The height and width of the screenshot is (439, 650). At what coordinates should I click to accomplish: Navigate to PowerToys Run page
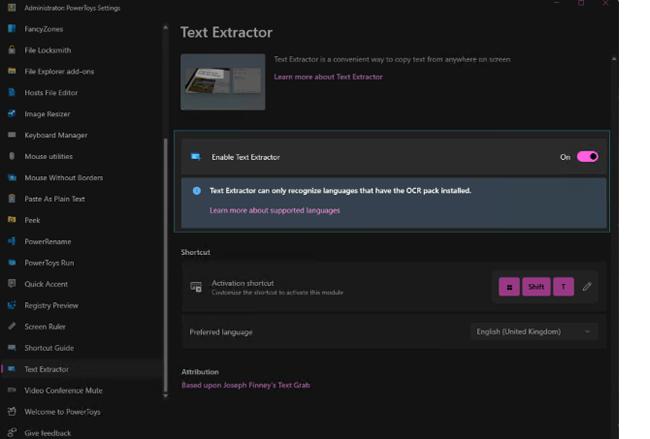click(49, 263)
